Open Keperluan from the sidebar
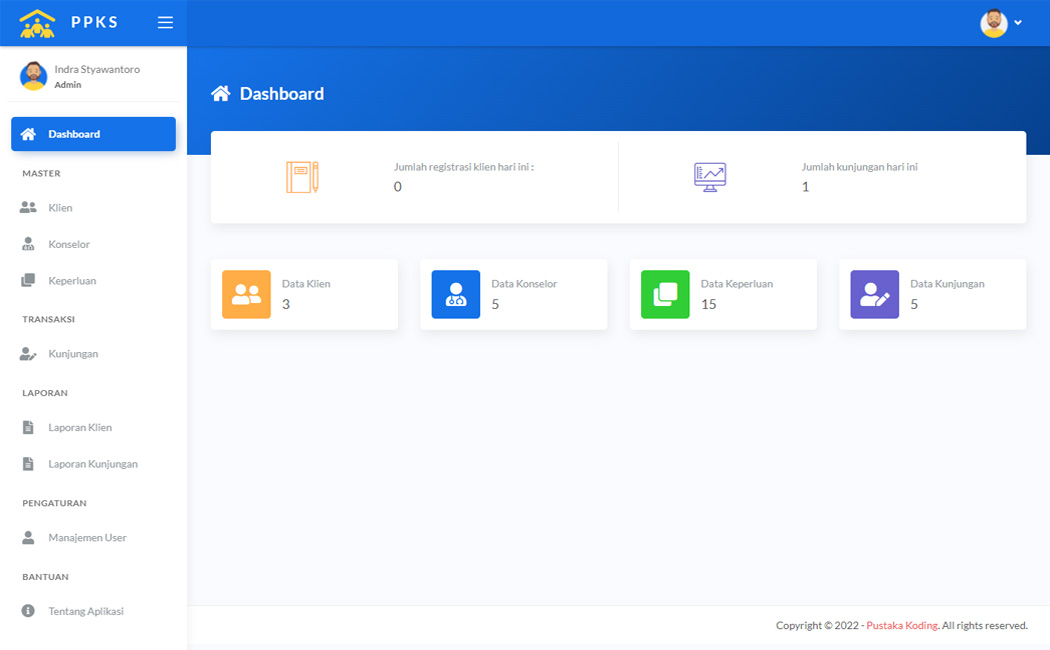The width and height of the screenshot is (1050, 650). 72,281
